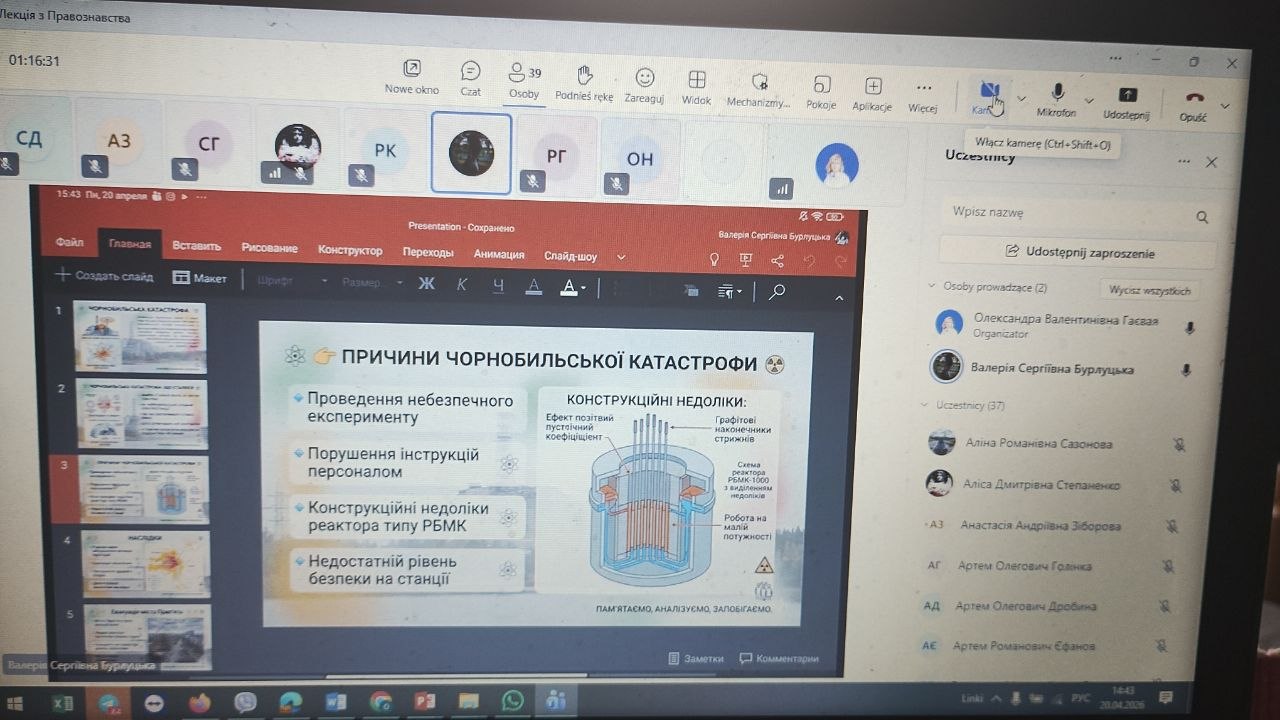Image resolution: width=1280 pixels, height=720 pixels.
Task: Click the lightbulb help icon in PowerPoint
Action: click(x=714, y=259)
